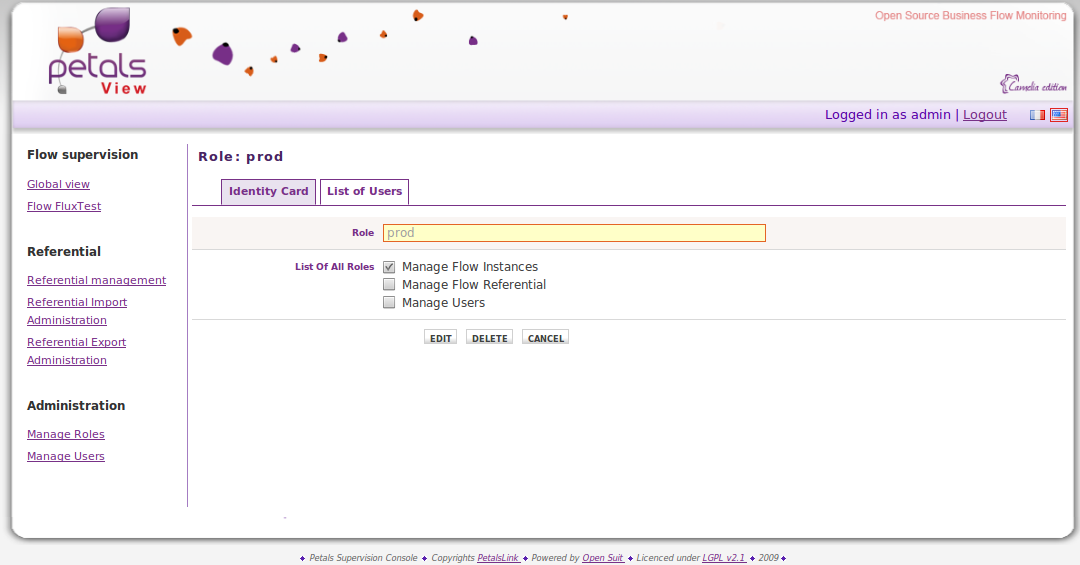Follow the LGPL v2.1 footer link
1080x565 pixels.
(x=723, y=558)
